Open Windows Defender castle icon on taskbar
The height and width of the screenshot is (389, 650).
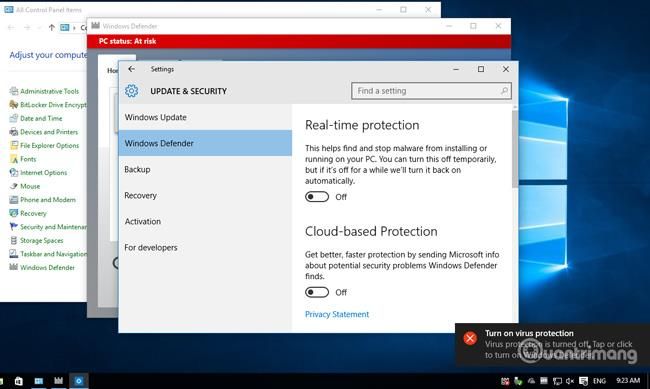[x=58, y=381]
